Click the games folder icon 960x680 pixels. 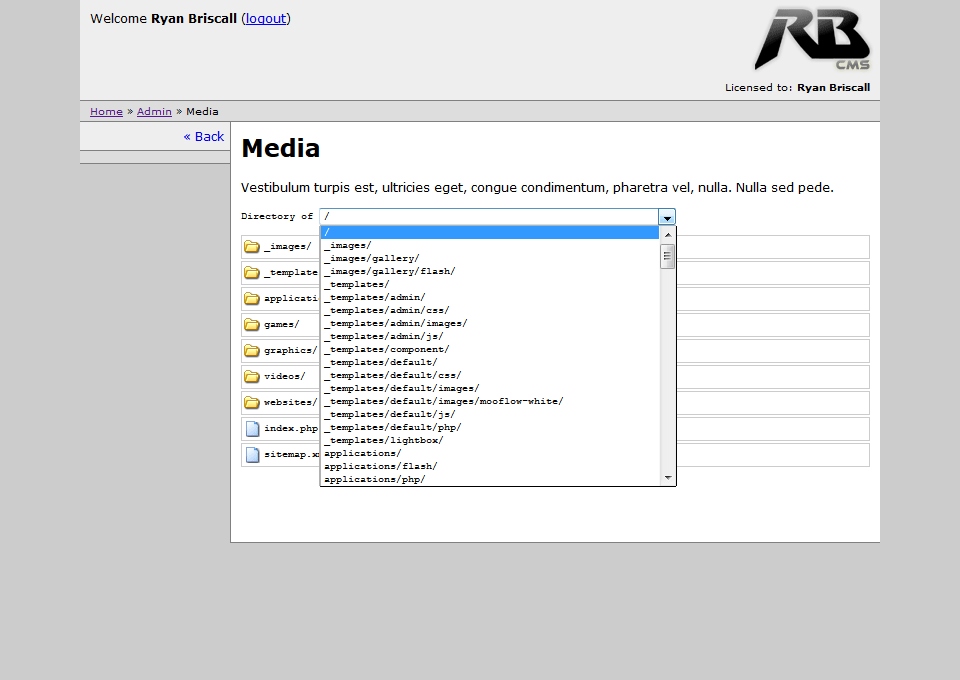(252, 325)
